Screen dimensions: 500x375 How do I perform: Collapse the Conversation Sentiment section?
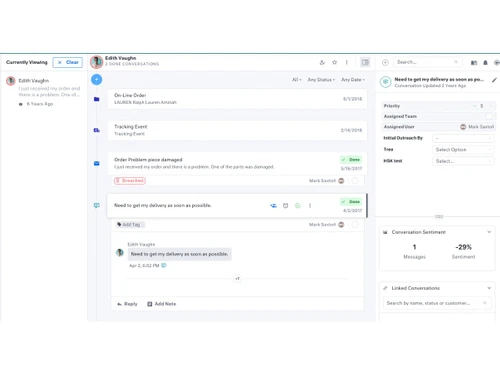click(x=489, y=232)
